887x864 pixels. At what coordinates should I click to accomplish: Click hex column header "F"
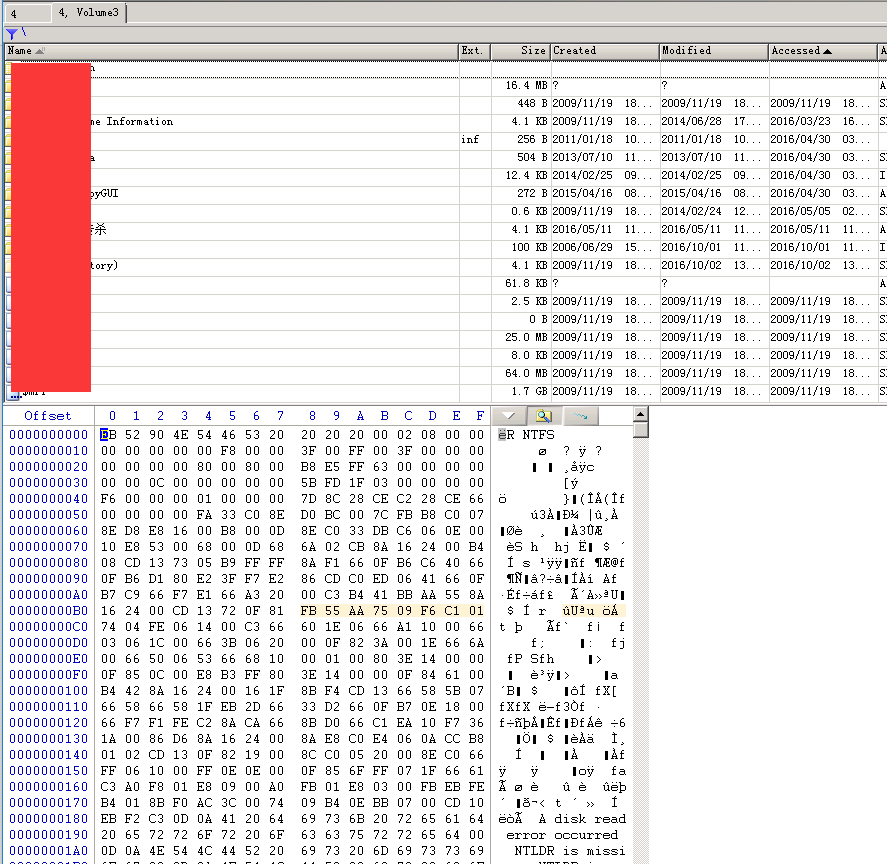click(480, 416)
